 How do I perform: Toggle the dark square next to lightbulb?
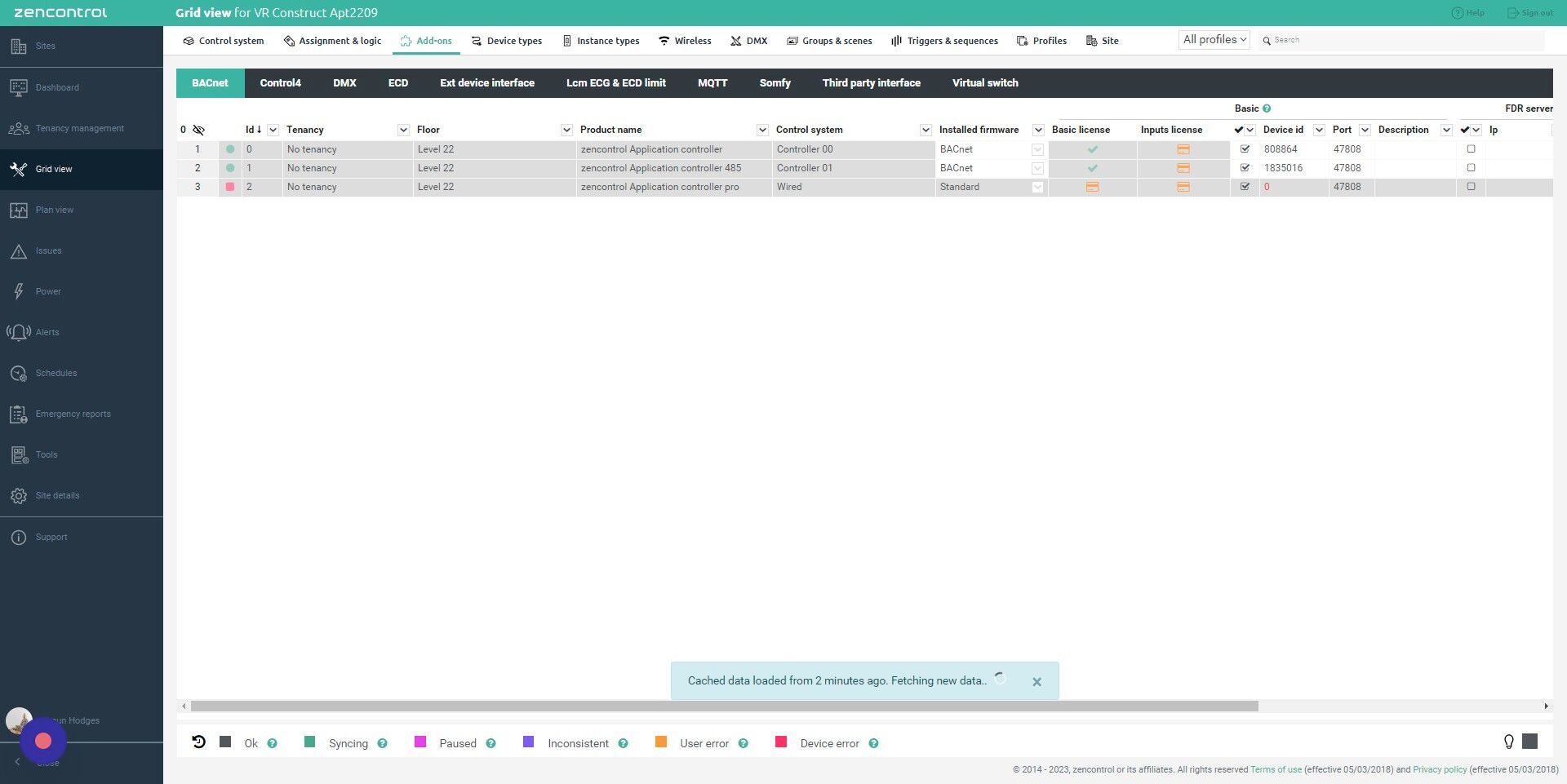[1530, 741]
